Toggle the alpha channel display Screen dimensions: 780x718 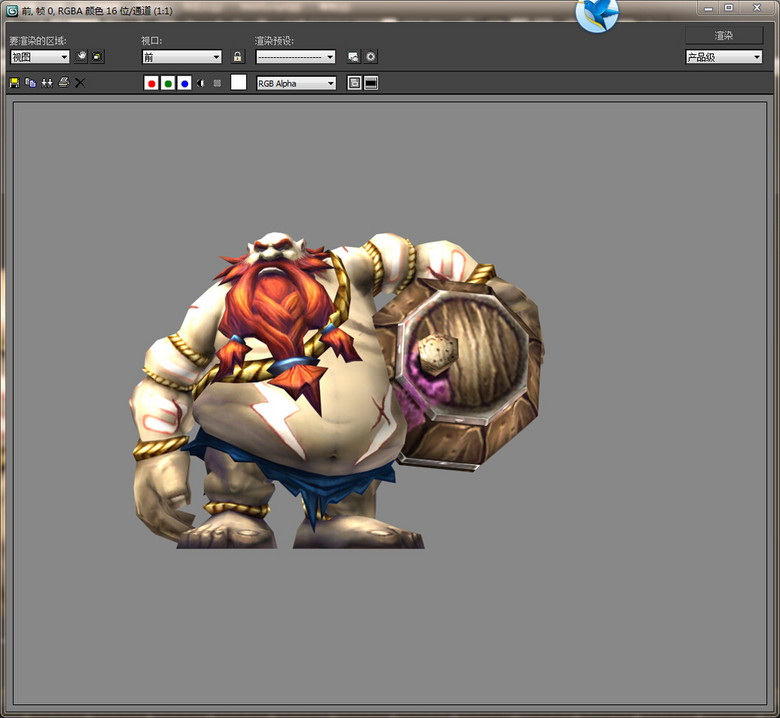[200, 83]
